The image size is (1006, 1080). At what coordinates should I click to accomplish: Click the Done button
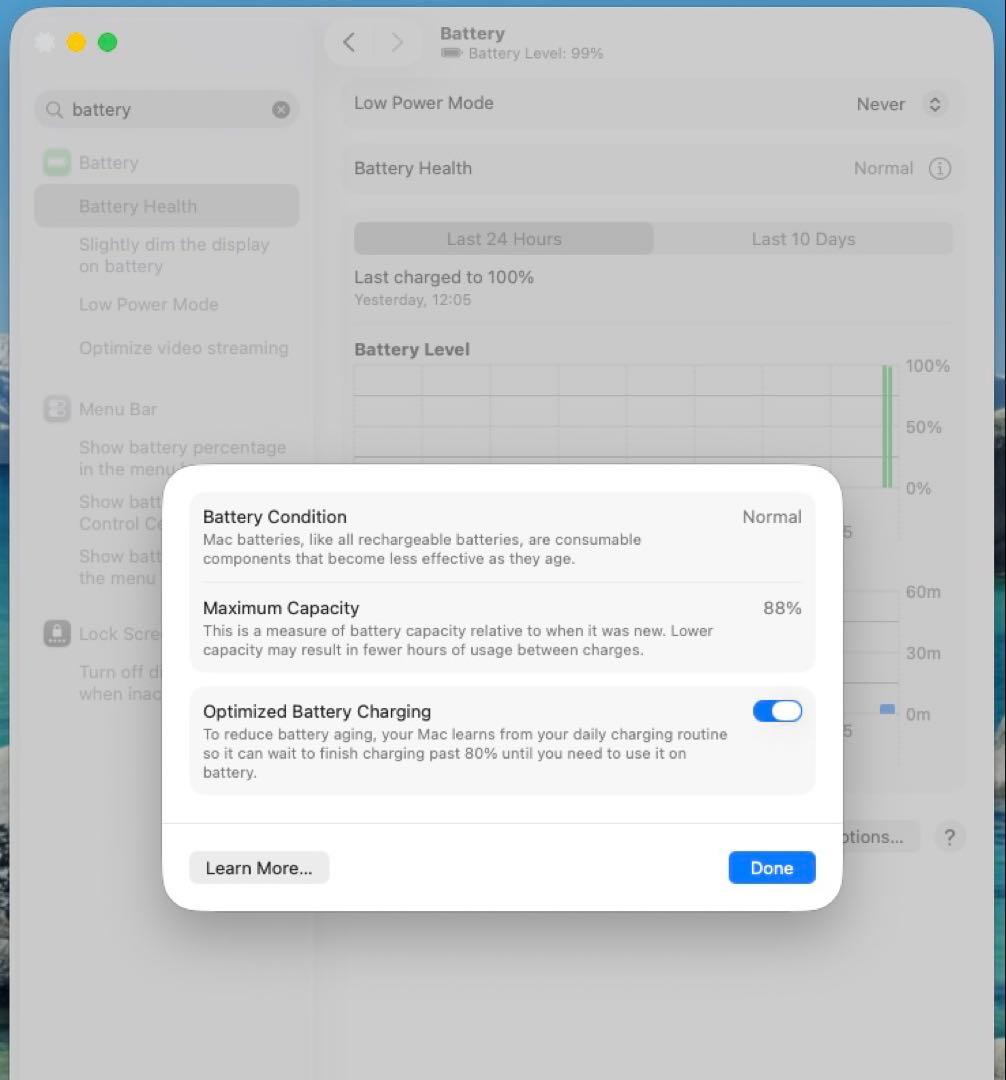pos(771,868)
